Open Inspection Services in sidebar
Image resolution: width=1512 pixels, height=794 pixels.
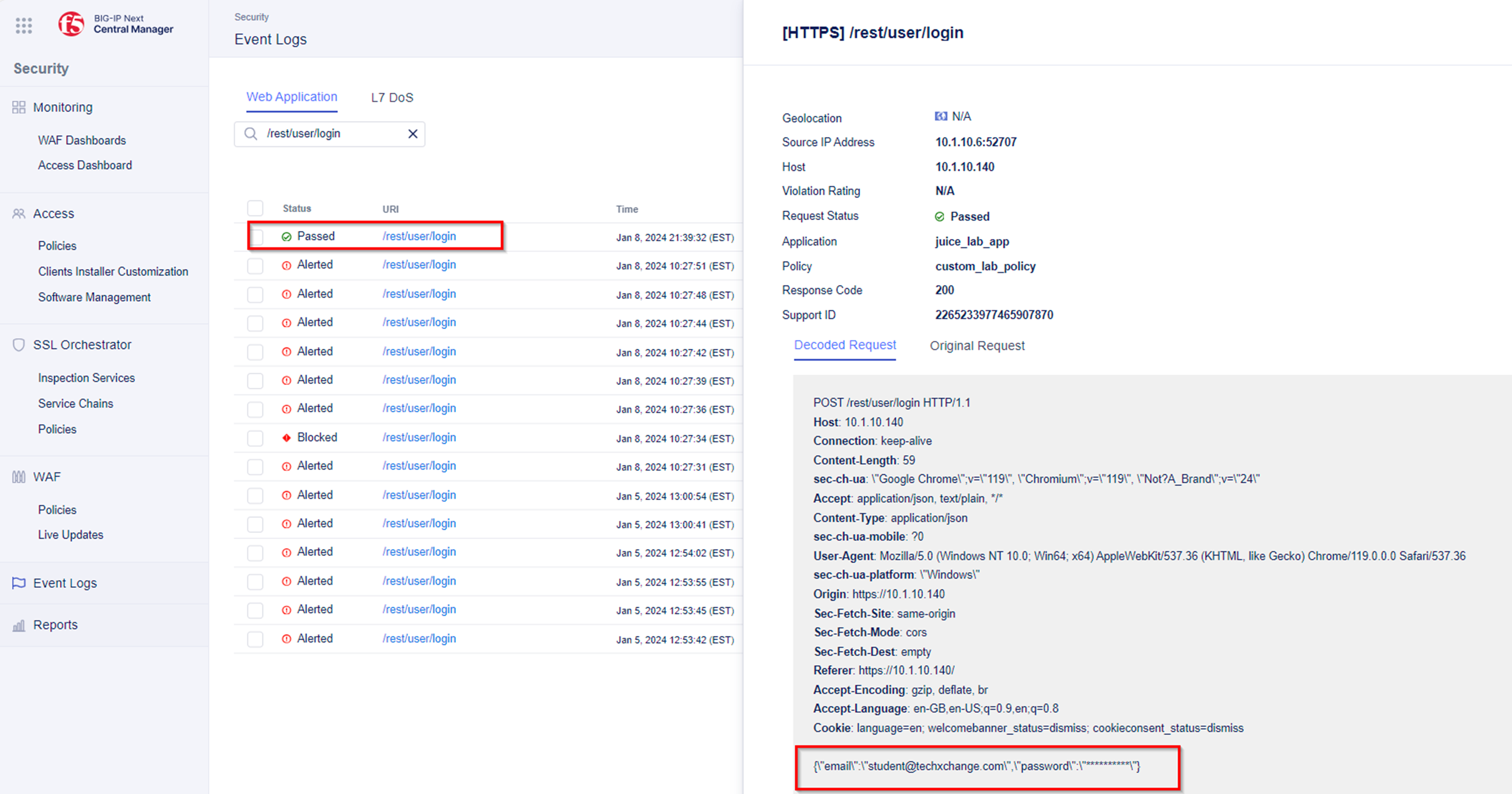86,378
